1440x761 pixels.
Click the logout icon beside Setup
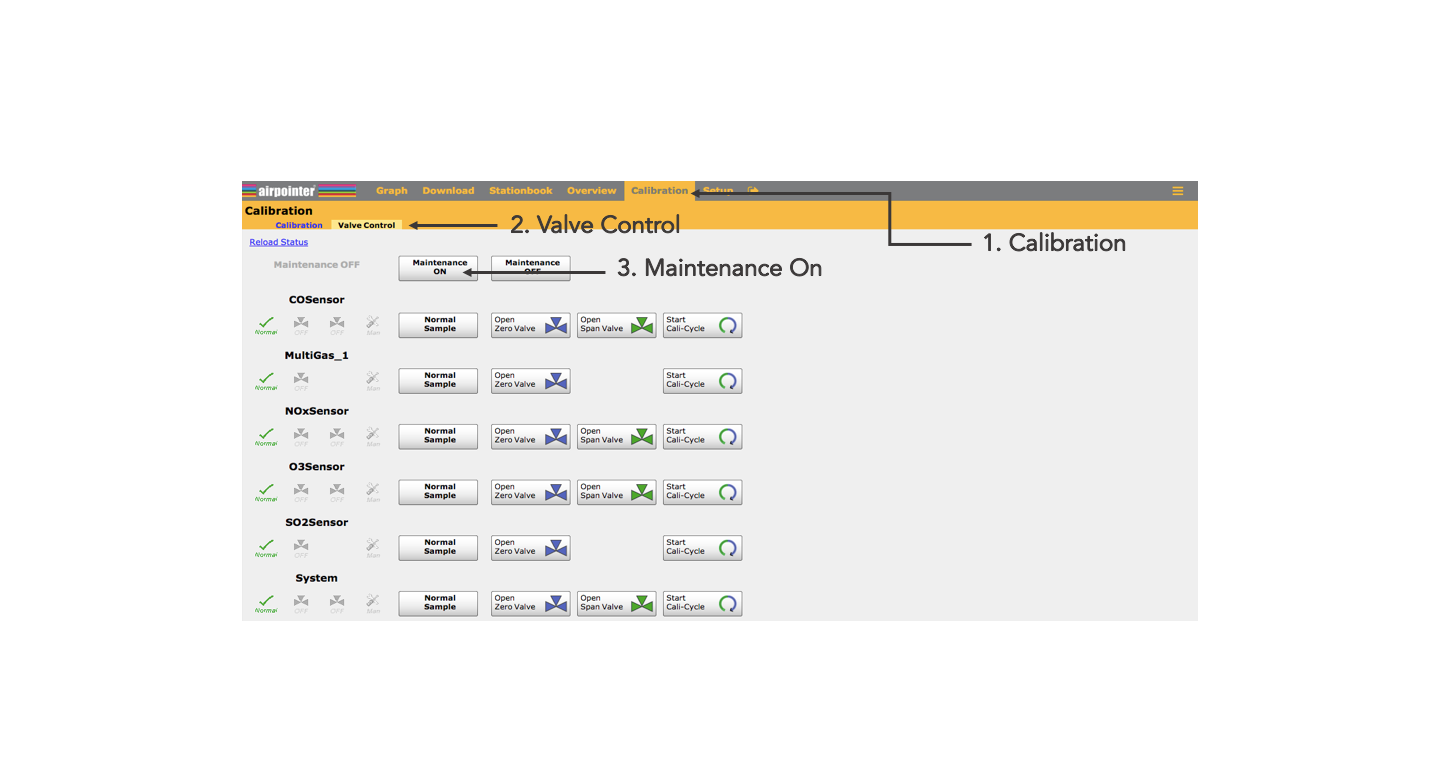pyautogui.click(x=753, y=191)
